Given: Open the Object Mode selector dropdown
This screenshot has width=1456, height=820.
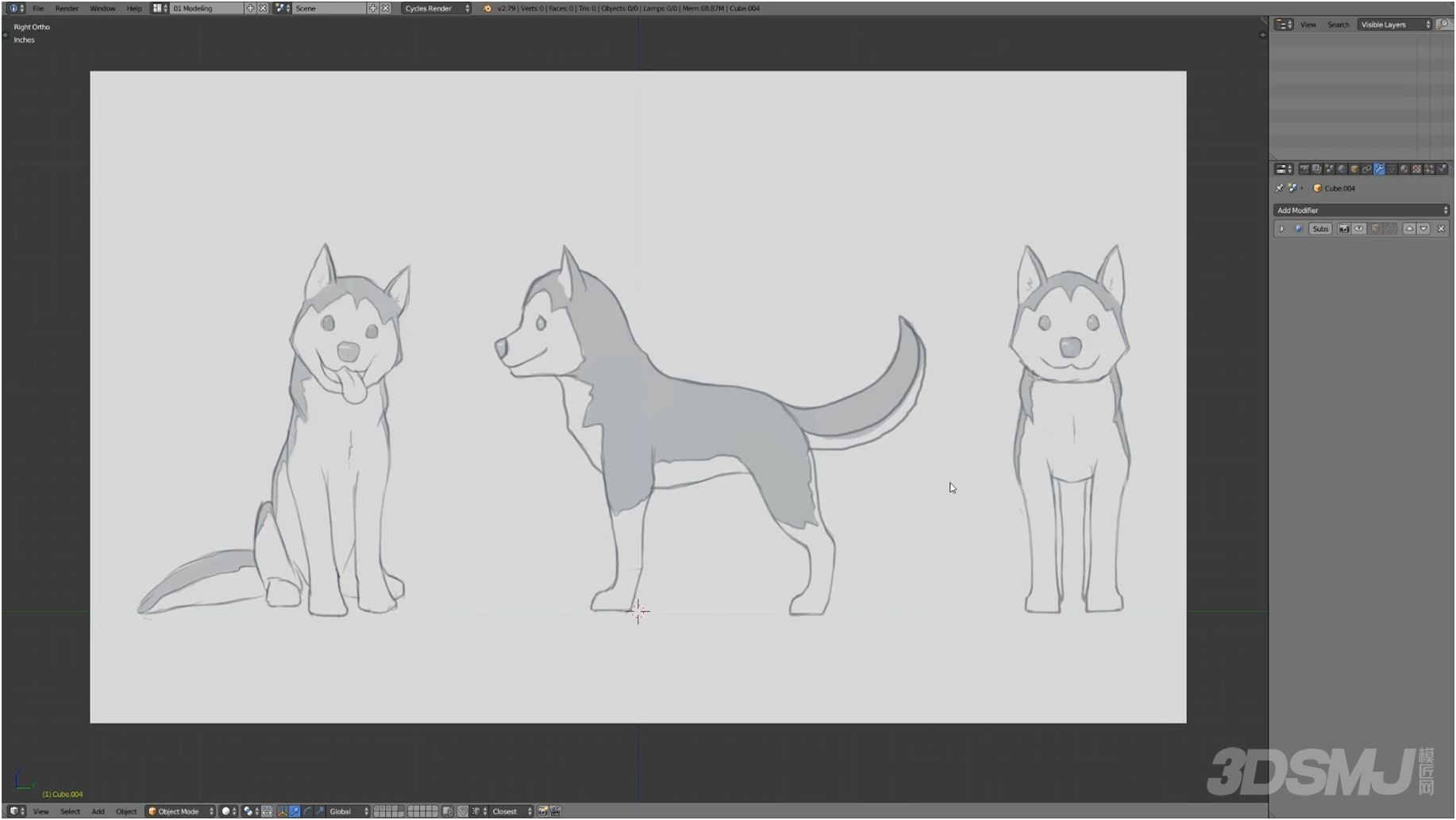Looking at the screenshot, I should pyautogui.click(x=181, y=811).
